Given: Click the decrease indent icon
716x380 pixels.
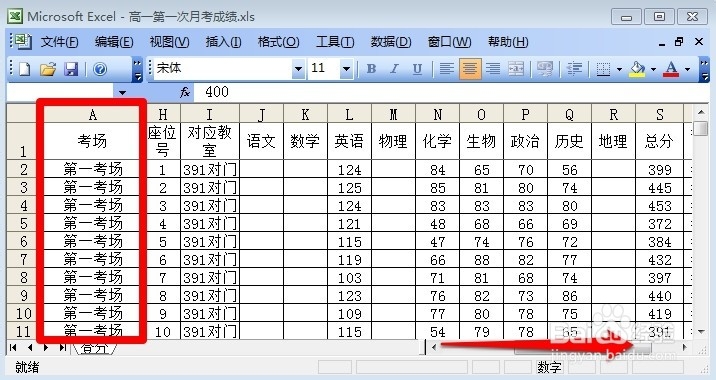Looking at the screenshot, I should pos(574,69).
